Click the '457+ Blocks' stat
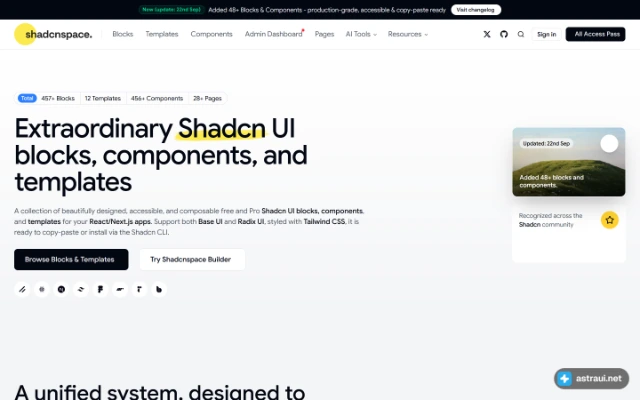 click(58, 98)
